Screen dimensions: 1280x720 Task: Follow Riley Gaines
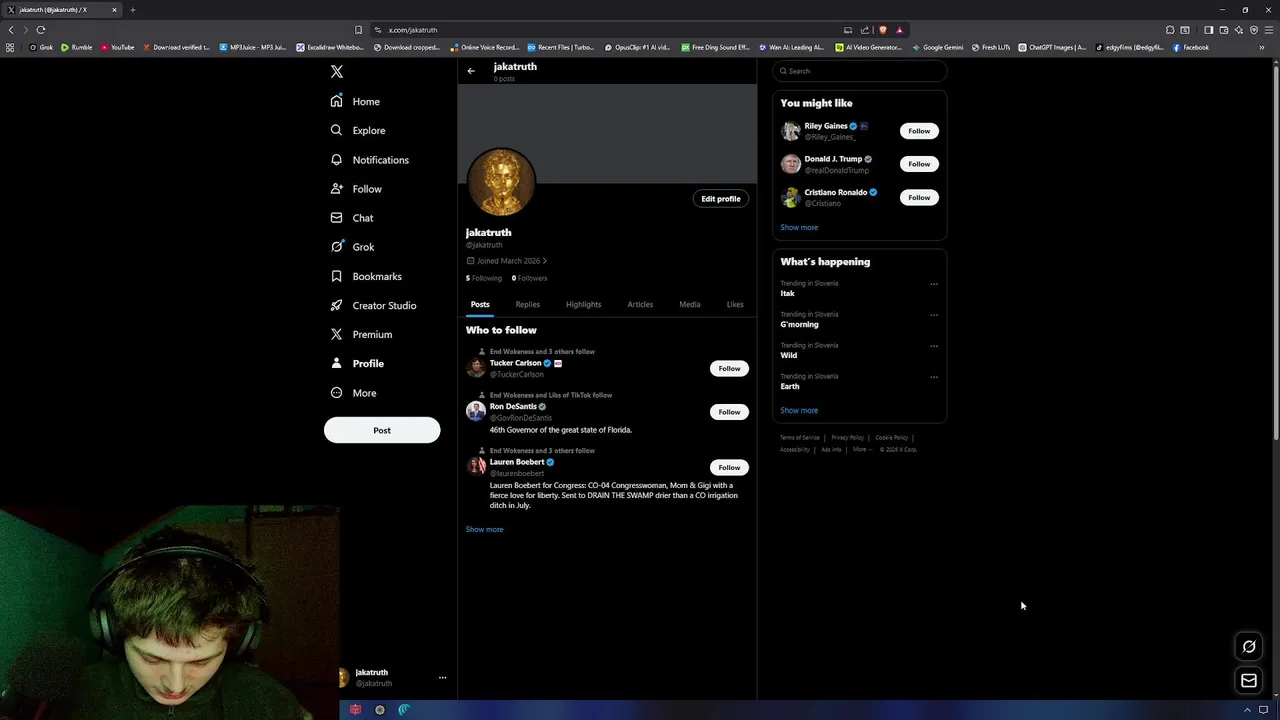pos(919,131)
